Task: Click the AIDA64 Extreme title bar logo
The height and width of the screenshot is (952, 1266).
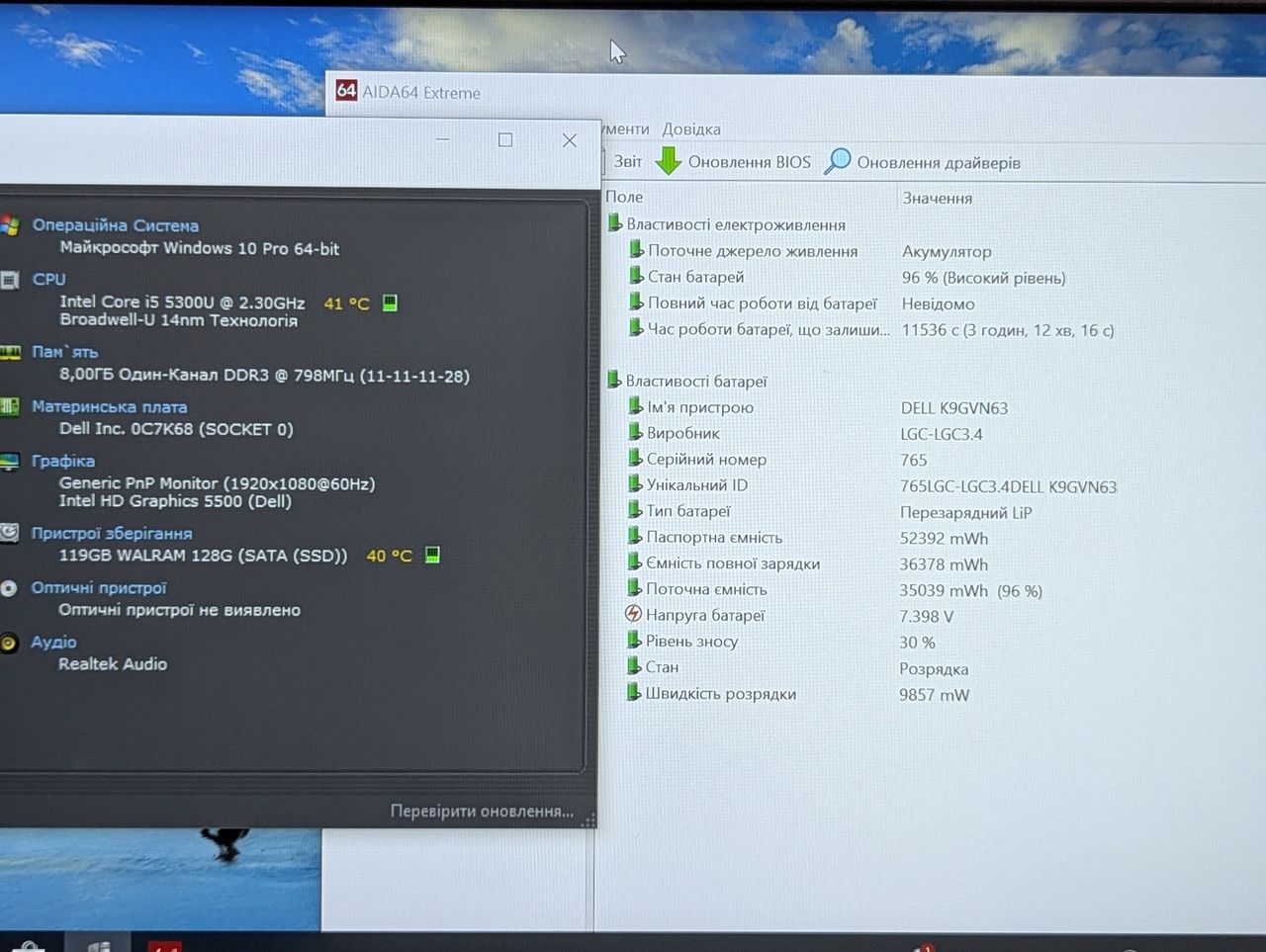Action: pos(346,91)
